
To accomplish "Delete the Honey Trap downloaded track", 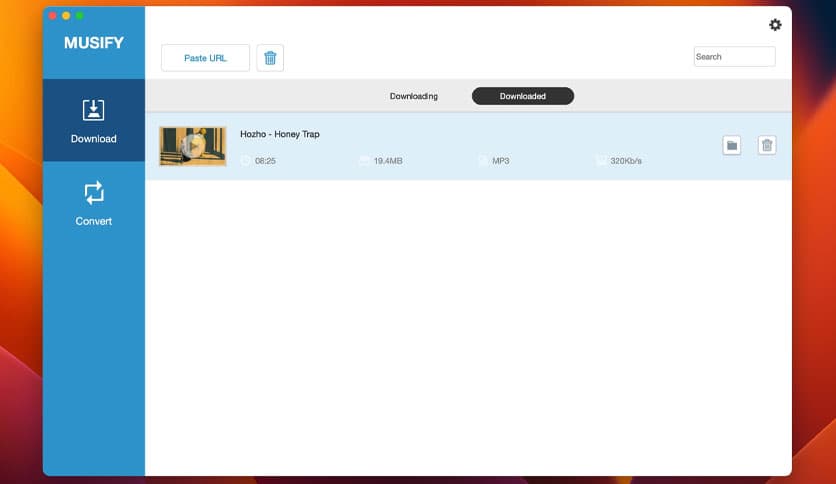I will tap(767, 146).
